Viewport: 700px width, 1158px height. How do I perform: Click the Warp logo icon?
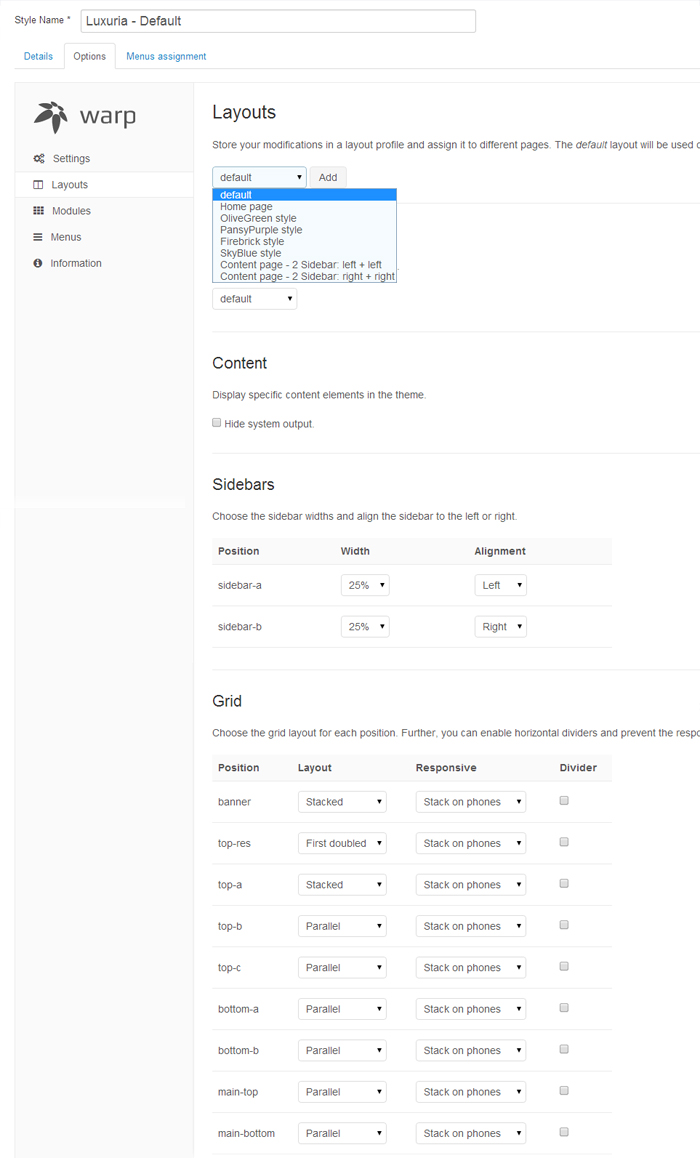(51, 117)
